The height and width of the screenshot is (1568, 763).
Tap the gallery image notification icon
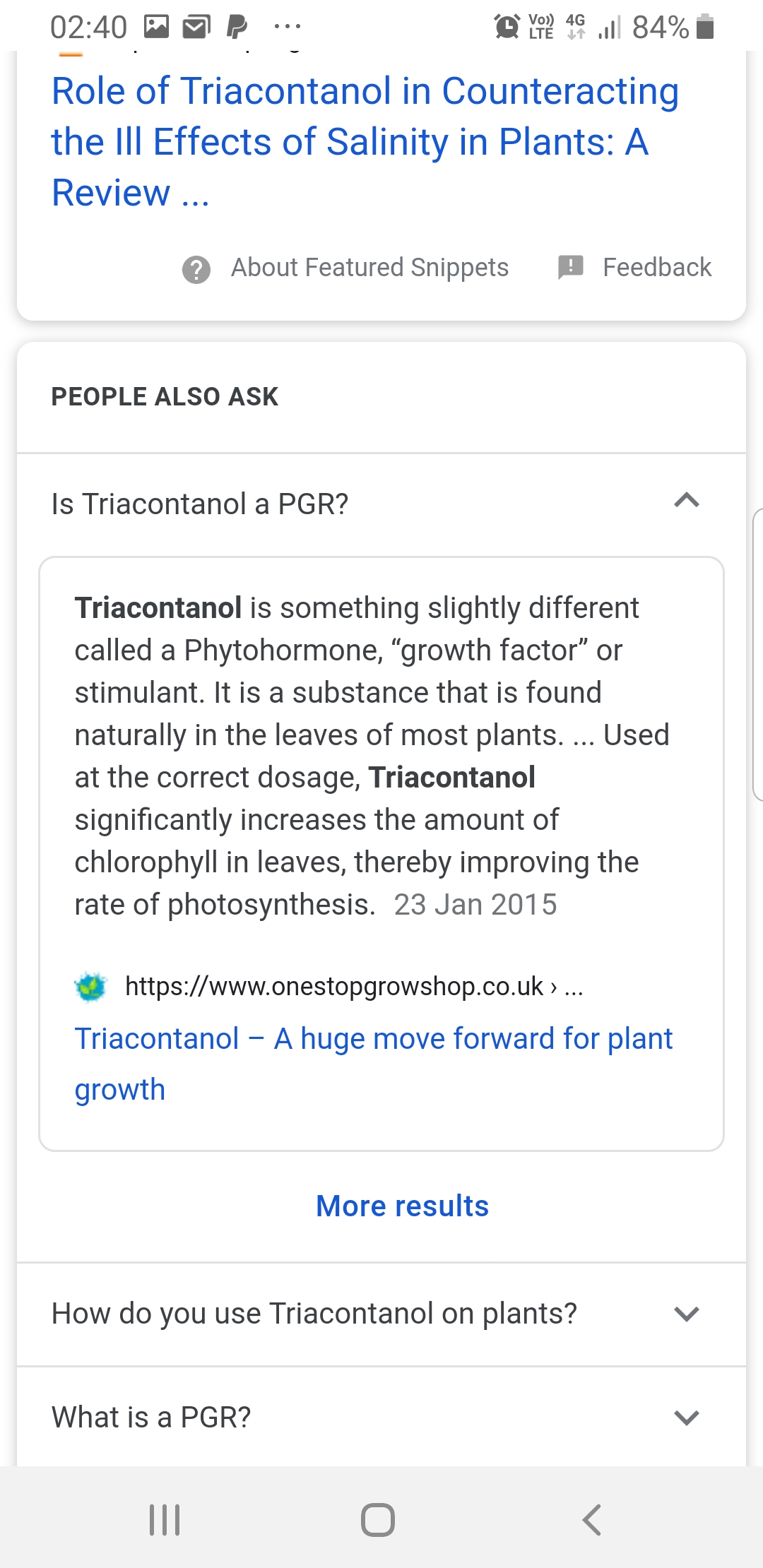(156, 28)
